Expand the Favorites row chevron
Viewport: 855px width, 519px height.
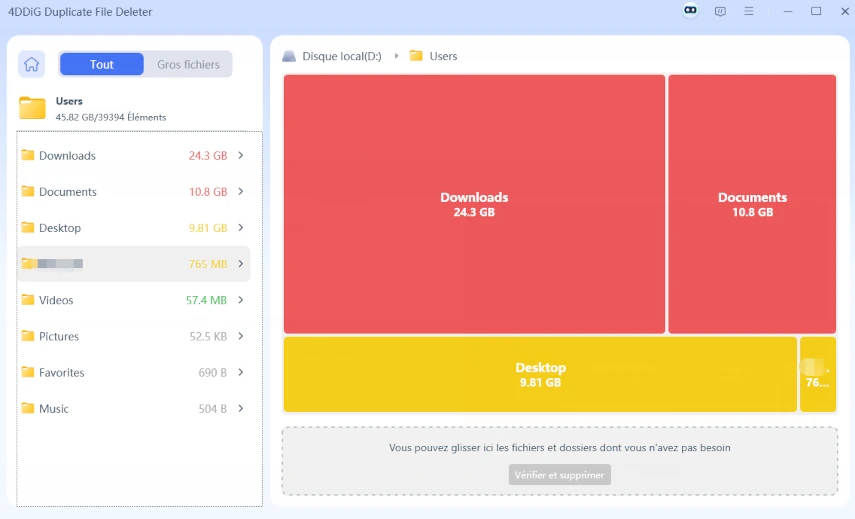tap(240, 372)
